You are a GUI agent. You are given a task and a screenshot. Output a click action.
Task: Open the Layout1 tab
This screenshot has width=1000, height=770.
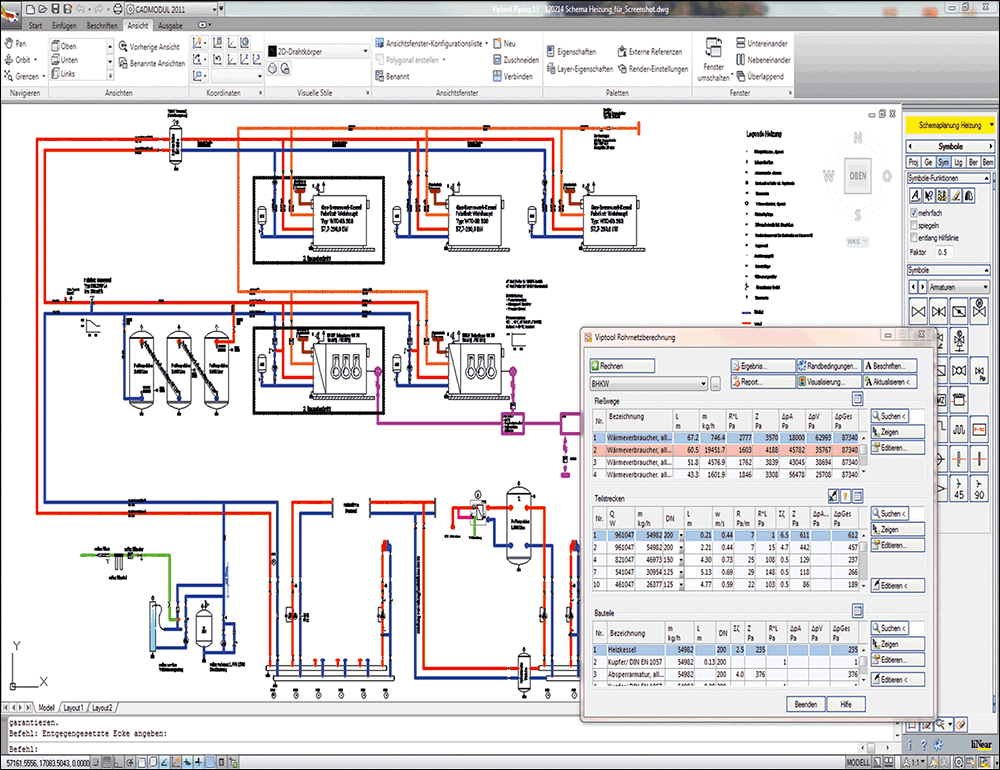coord(76,707)
